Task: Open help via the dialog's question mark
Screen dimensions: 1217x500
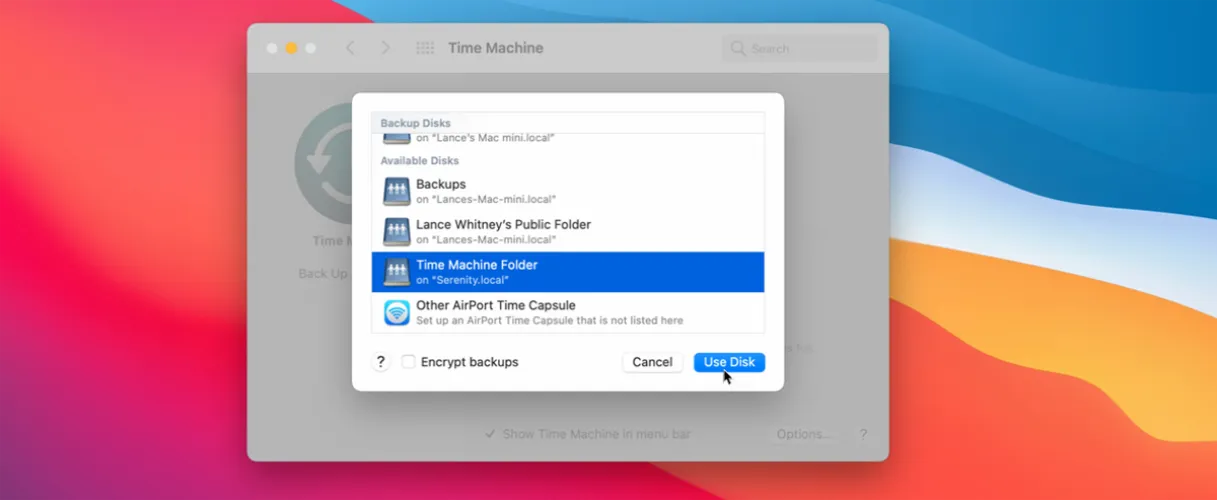Action: (x=380, y=362)
